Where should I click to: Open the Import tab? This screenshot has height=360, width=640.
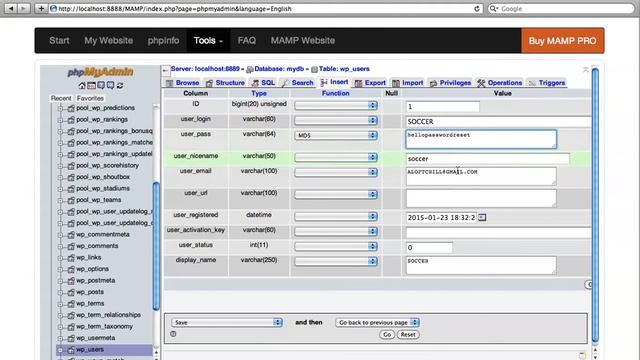point(408,83)
